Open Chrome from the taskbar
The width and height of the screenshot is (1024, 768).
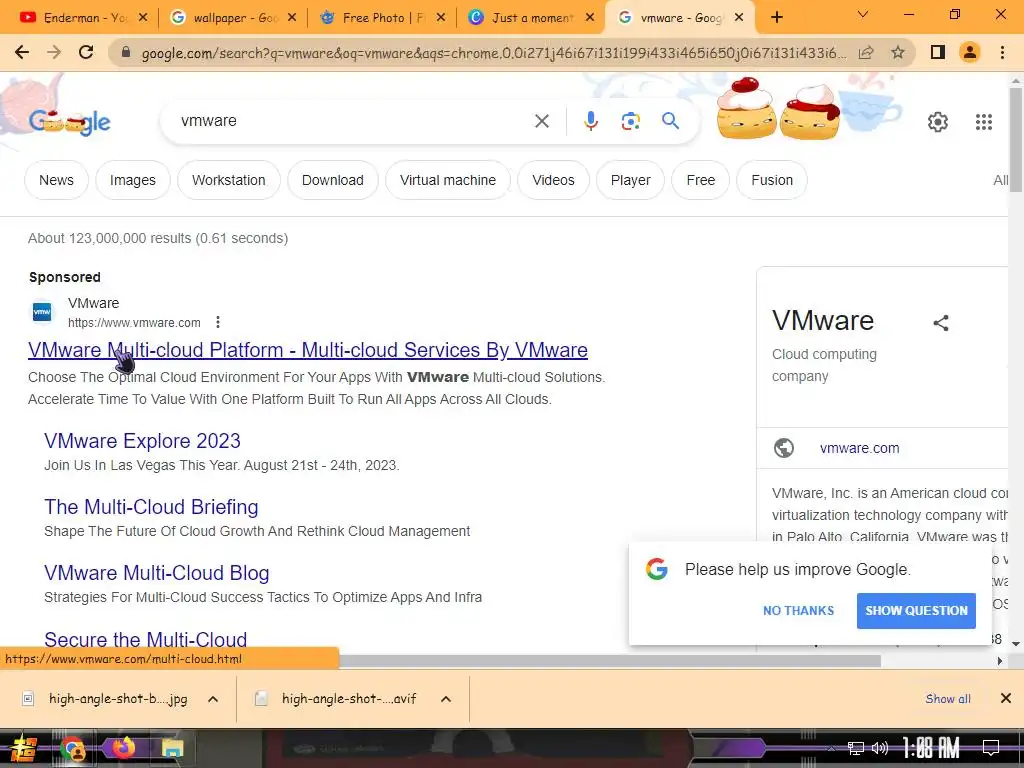[73, 748]
